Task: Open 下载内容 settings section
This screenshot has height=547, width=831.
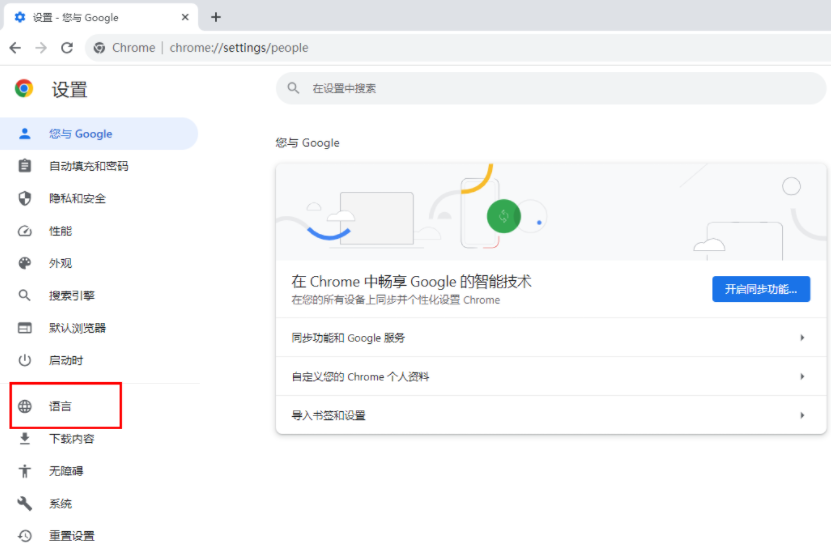Action: click(72, 439)
